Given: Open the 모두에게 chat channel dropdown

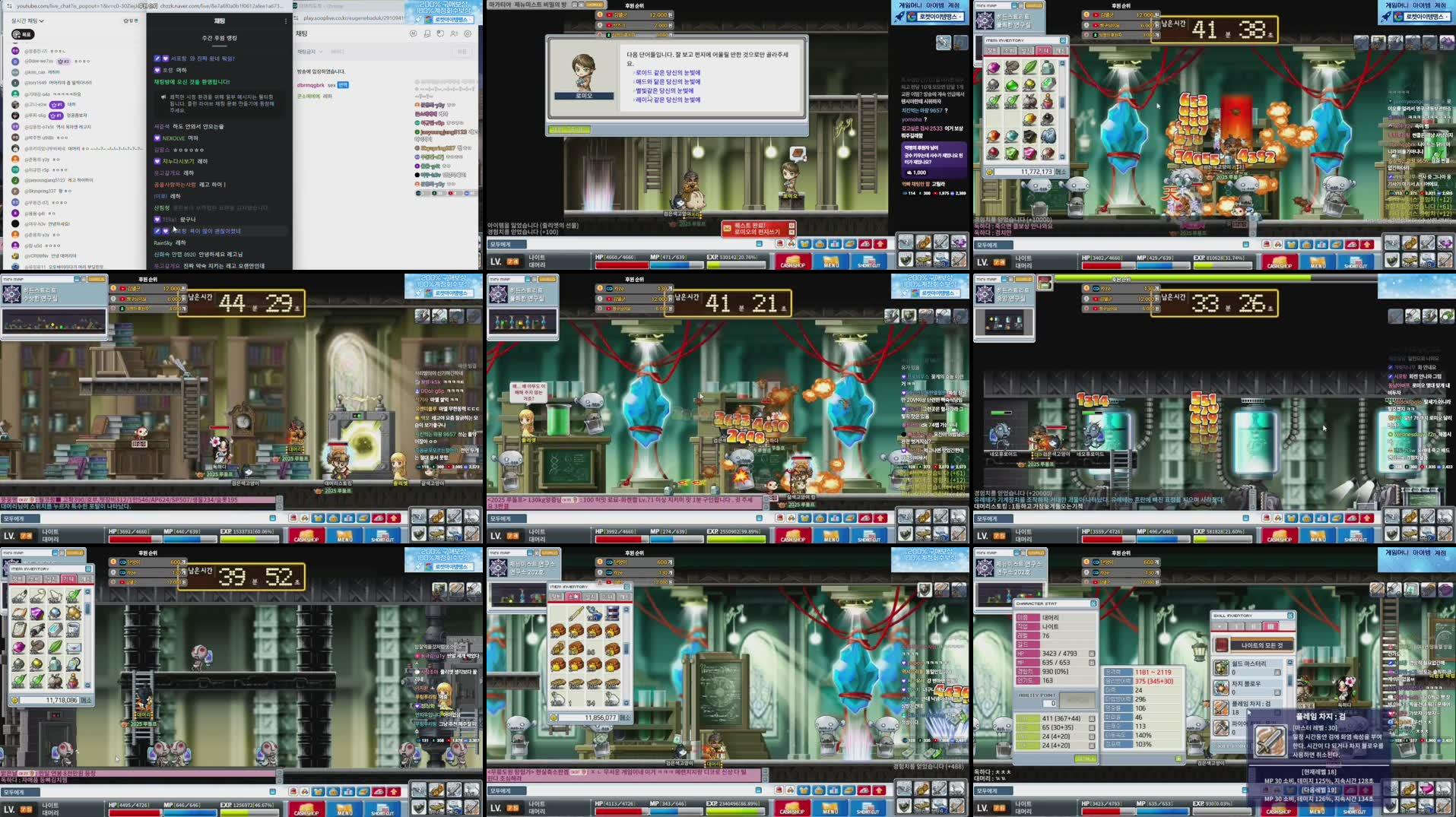Looking at the screenshot, I should (993, 791).
